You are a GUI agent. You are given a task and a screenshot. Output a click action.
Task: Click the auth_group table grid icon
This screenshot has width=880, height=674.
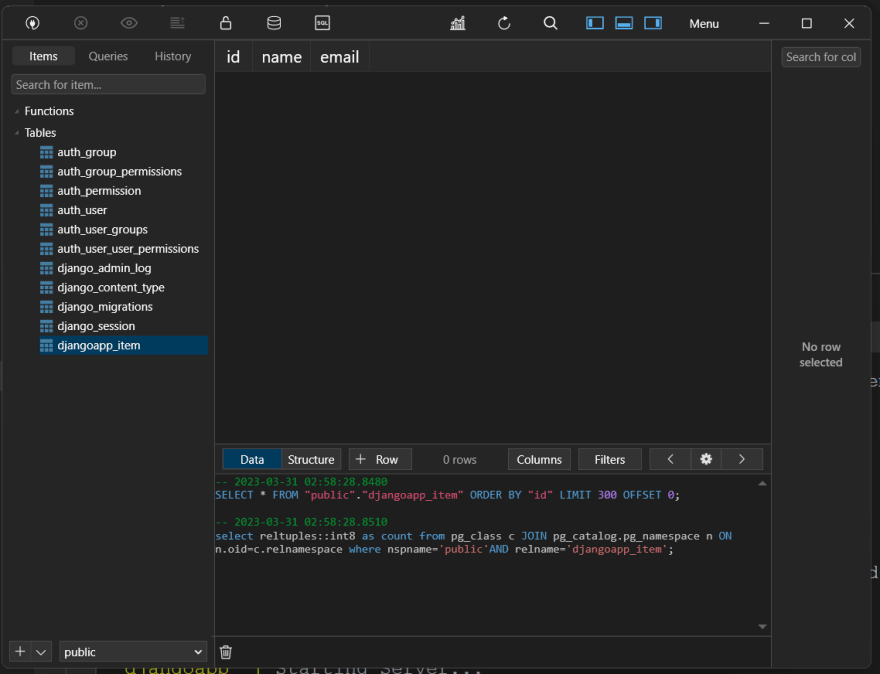click(47, 152)
